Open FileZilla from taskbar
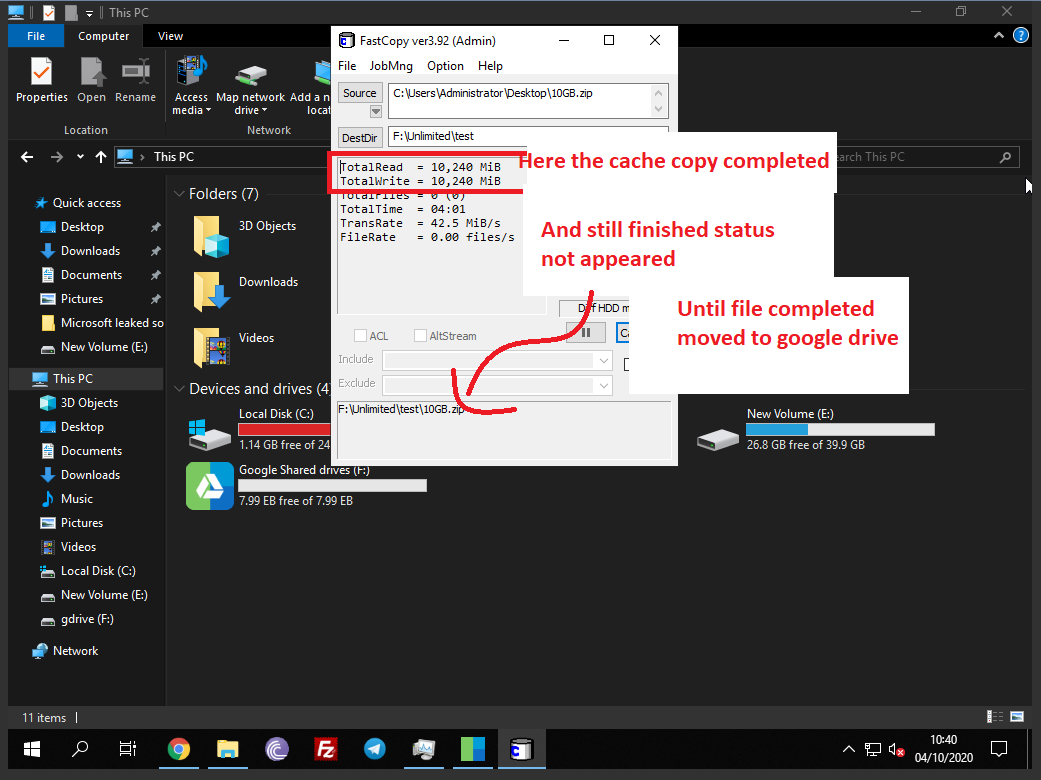The width and height of the screenshot is (1041, 780). coord(326,749)
